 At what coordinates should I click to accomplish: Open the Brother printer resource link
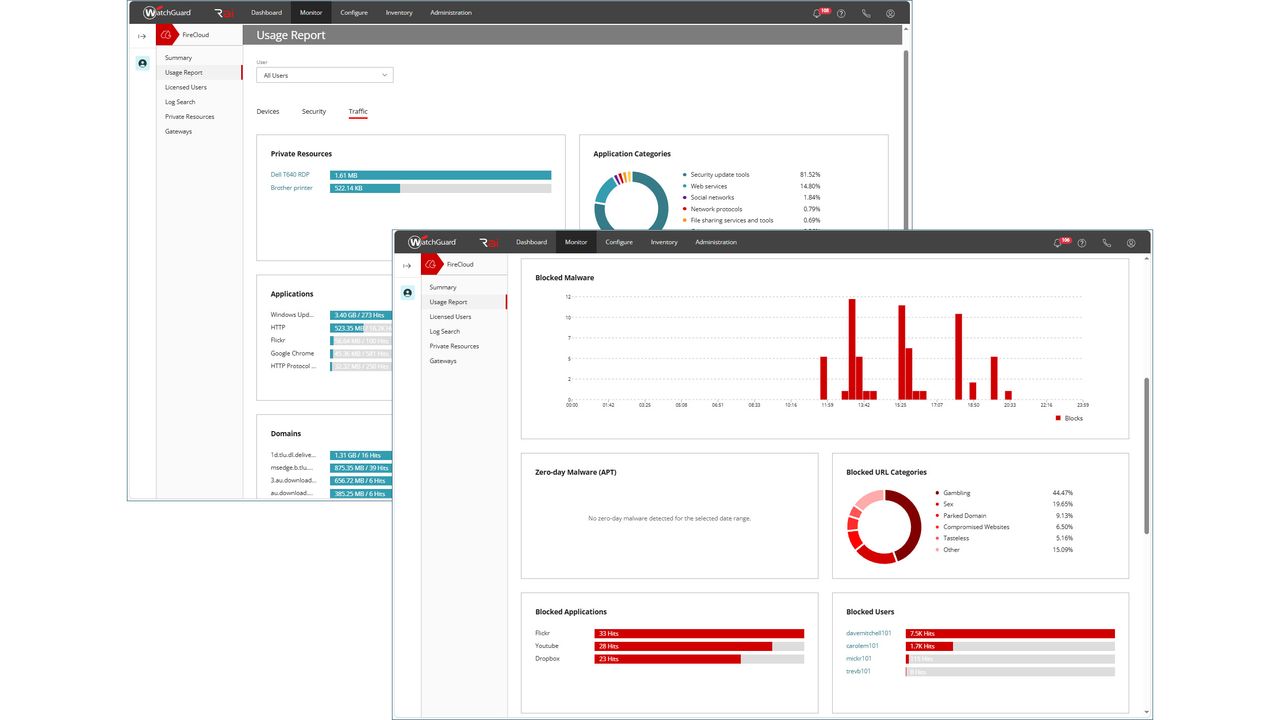[292, 188]
